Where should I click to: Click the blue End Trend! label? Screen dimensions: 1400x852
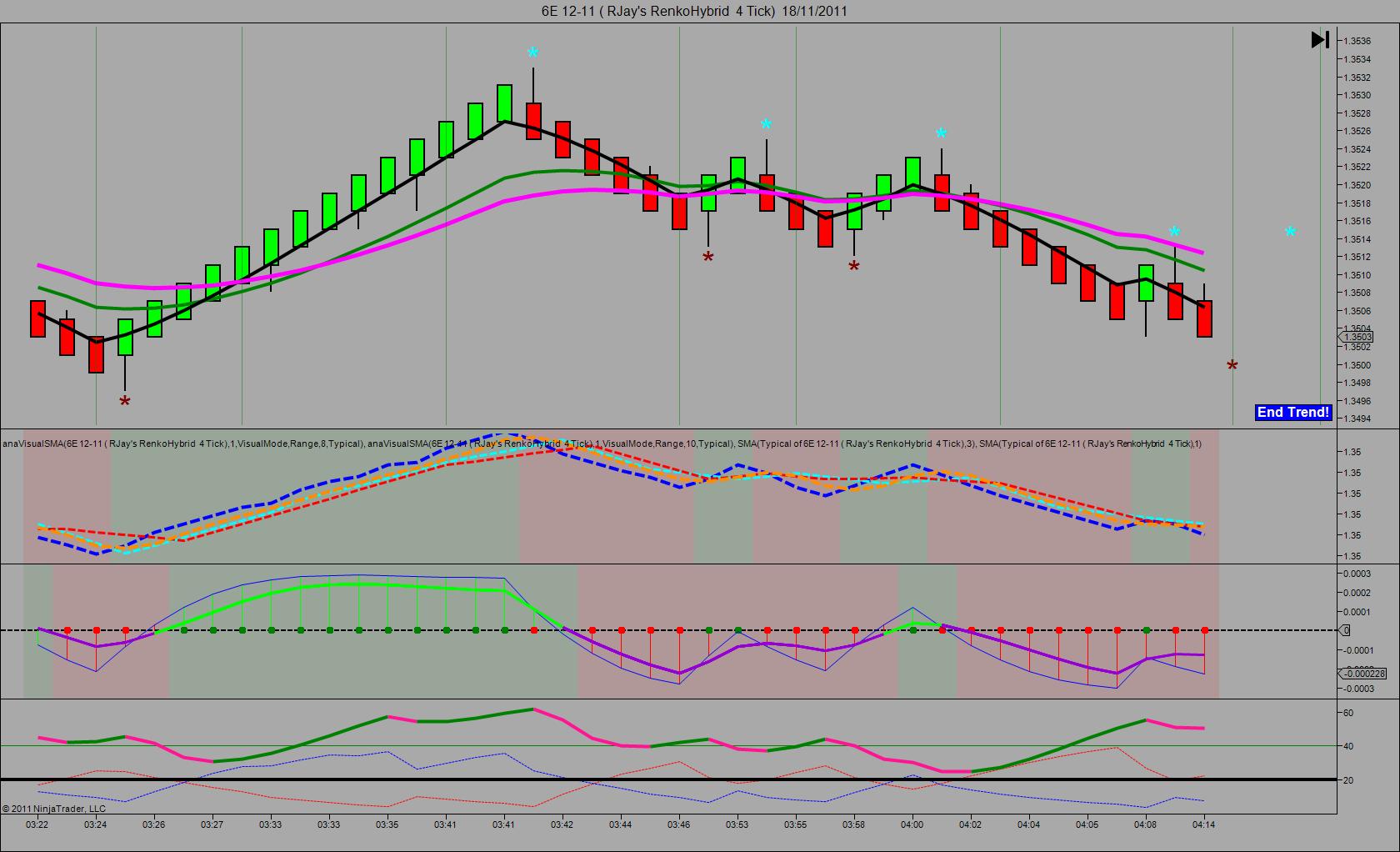[x=1293, y=412]
